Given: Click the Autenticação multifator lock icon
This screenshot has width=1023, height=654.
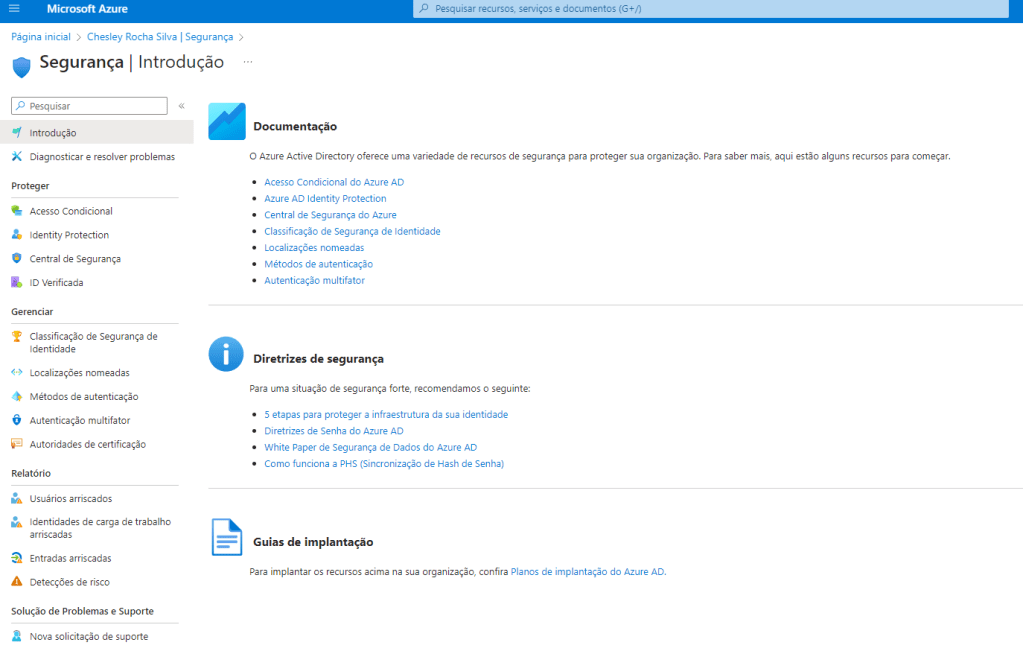Looking at the screenshot, I should [17, 421].
